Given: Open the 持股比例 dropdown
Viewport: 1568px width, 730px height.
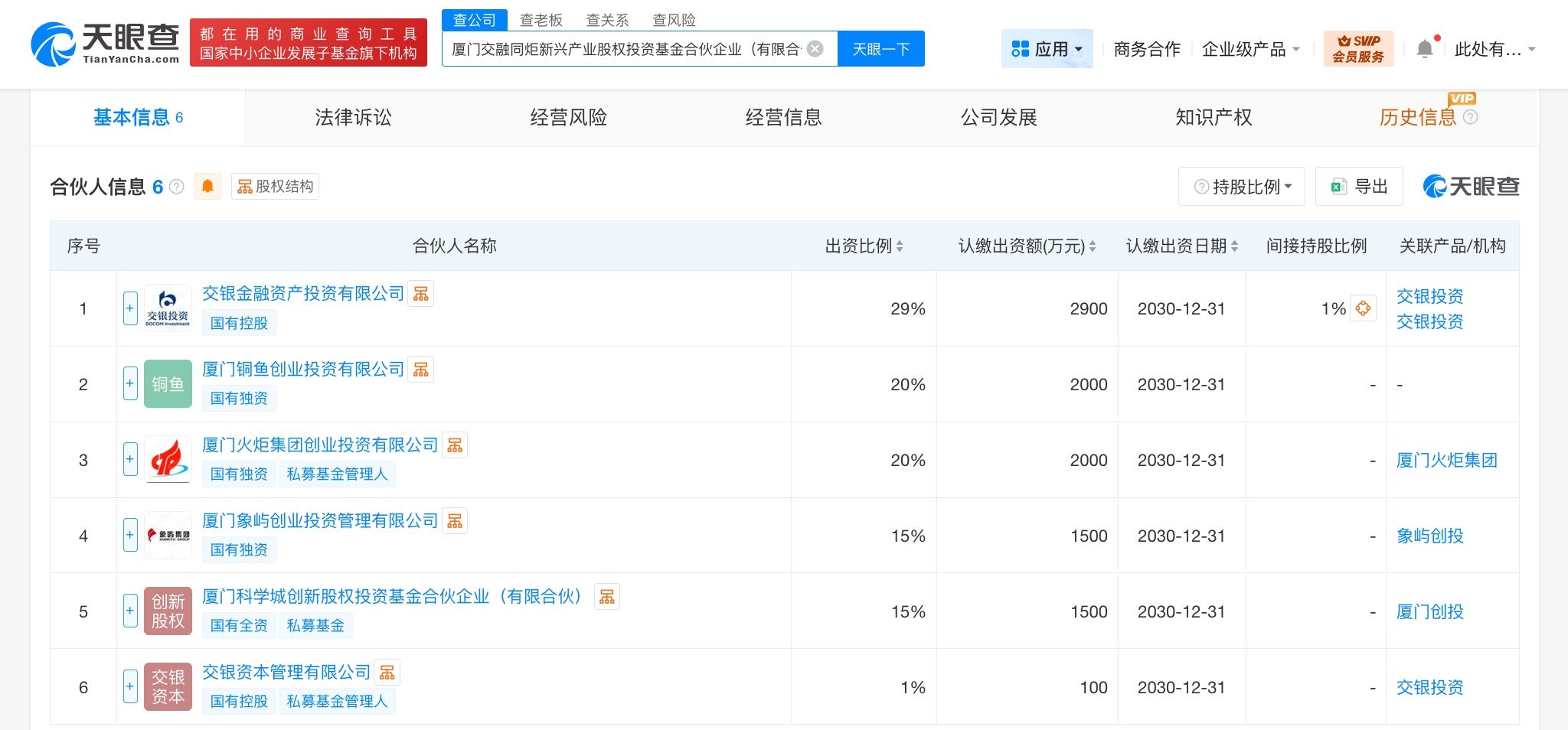Looking at the screenshot, I should [1241, 187].
